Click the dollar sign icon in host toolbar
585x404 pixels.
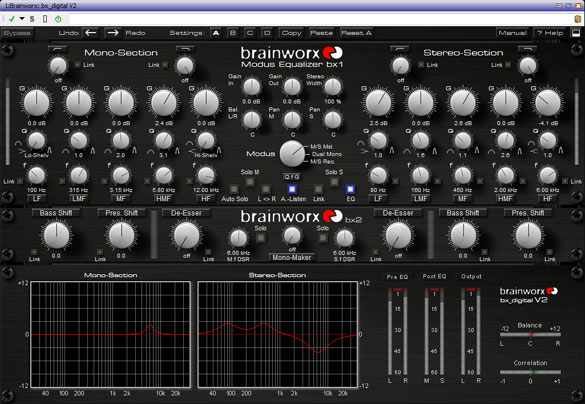pos(32,19)
